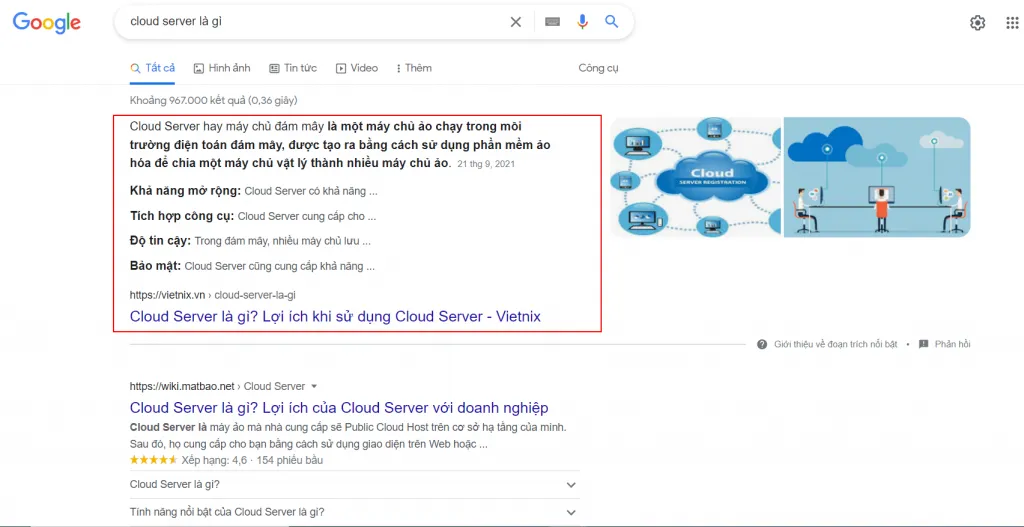Expand the 'Cloud Server là gì?' question

coord(355,485)
